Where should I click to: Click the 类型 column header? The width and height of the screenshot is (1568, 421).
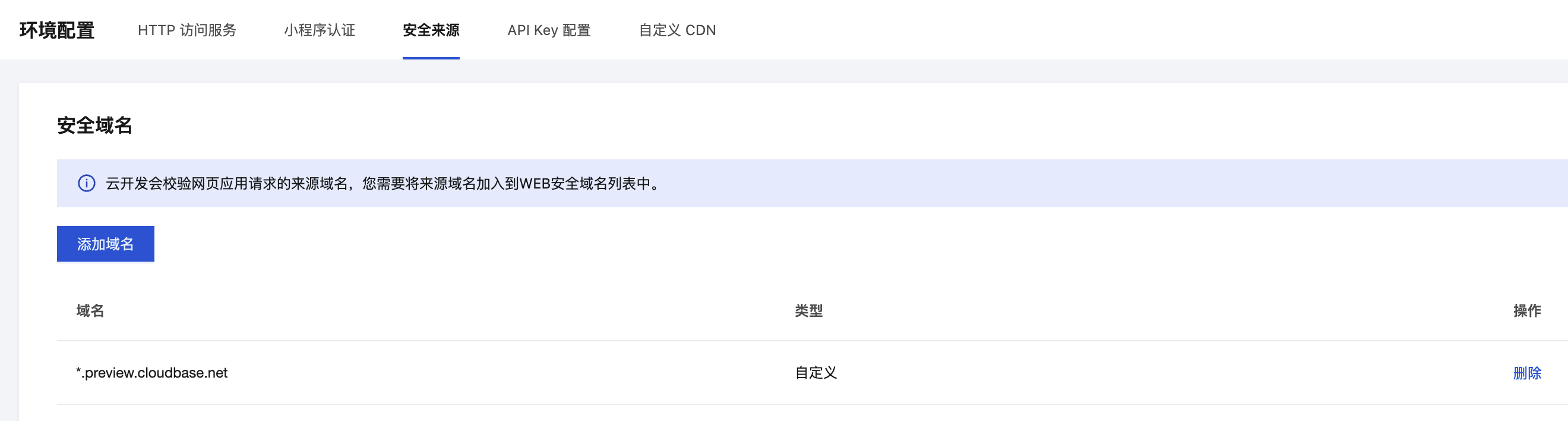808,311
